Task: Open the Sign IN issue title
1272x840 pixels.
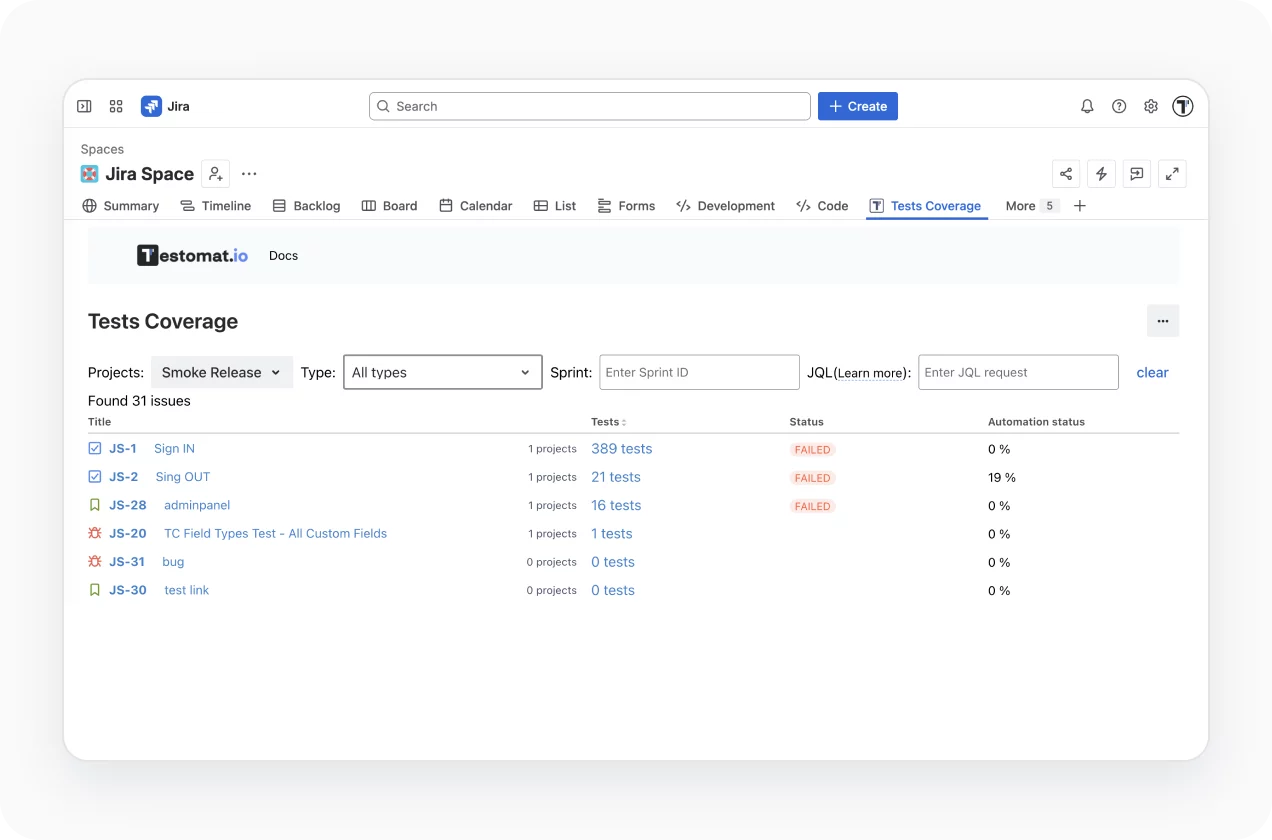Action: [x=174, y=449]
